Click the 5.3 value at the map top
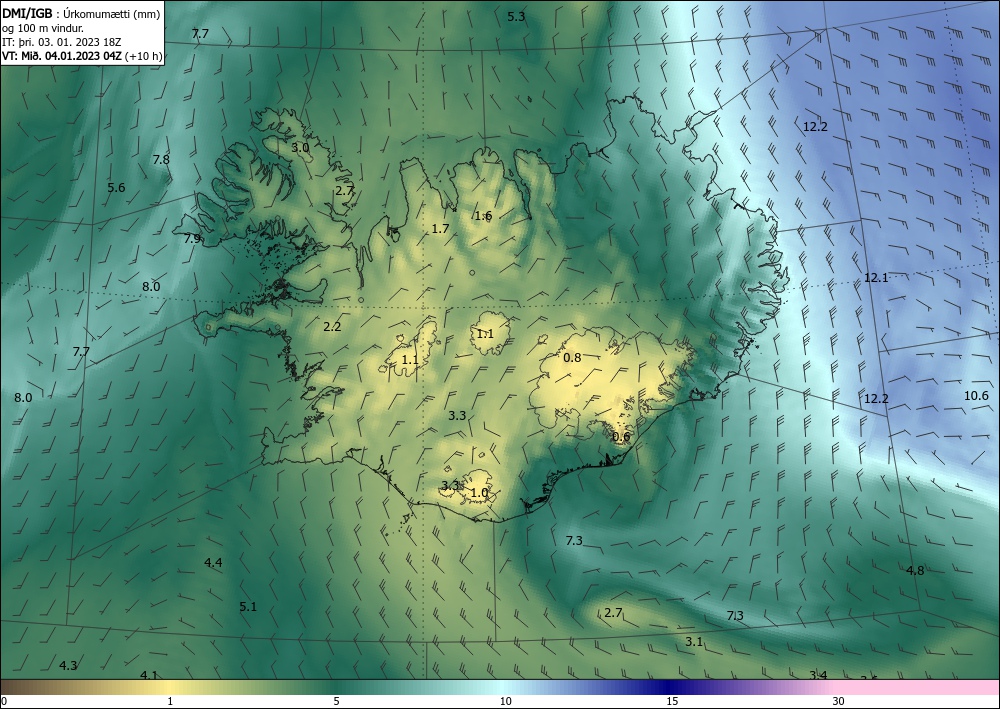Image resolution: width=1000 pixels, height=709 pixels. (x=516, y=17)
